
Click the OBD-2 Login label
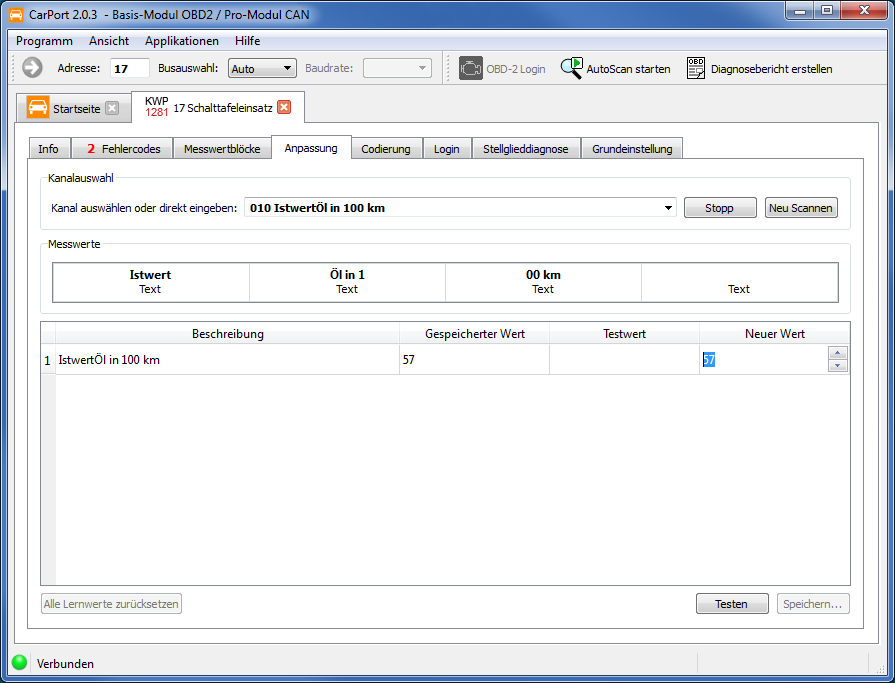pyautogui.click(x=515, y=68)
